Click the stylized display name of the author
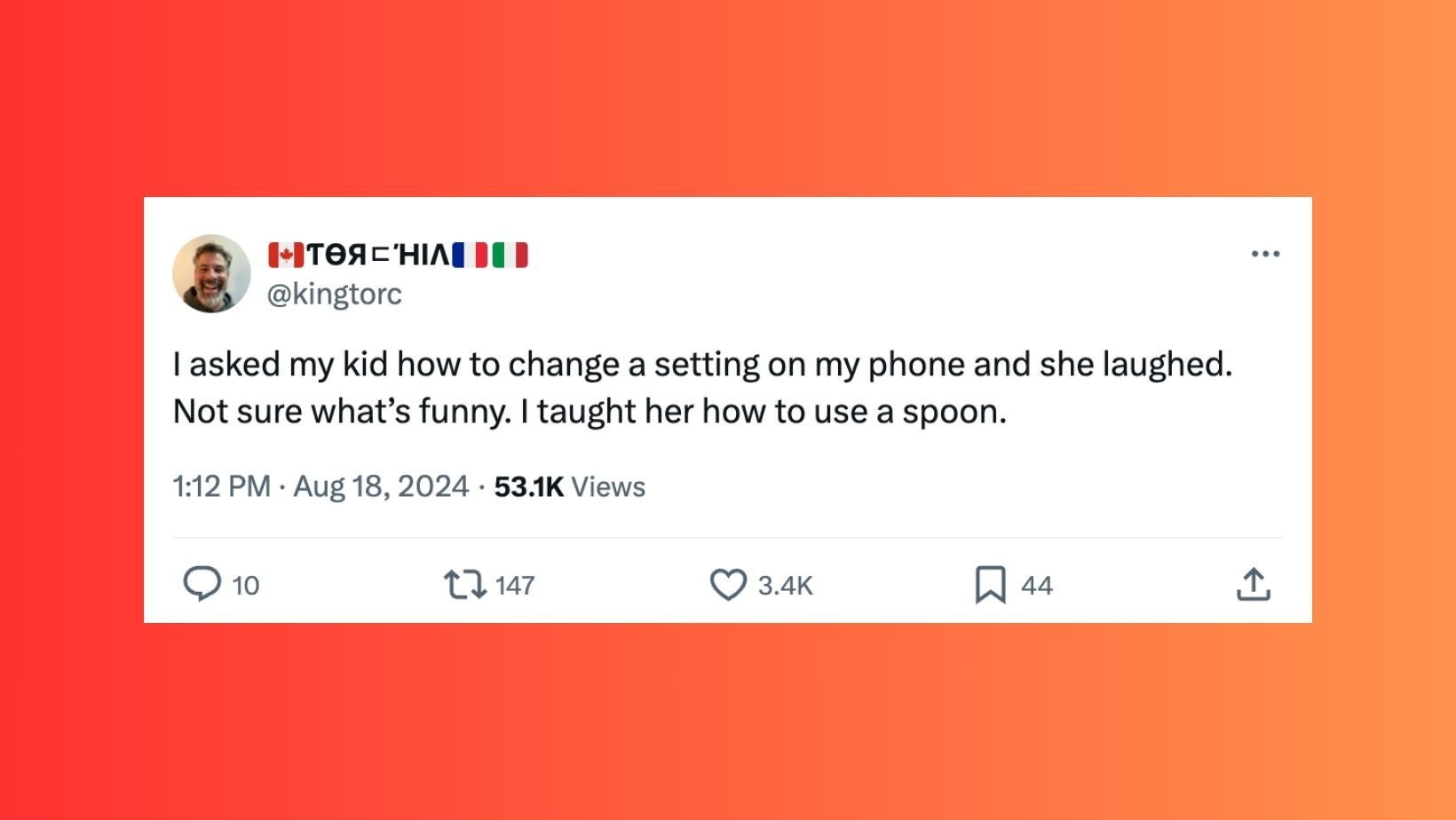1456x820 pixels. pos(378,256)
